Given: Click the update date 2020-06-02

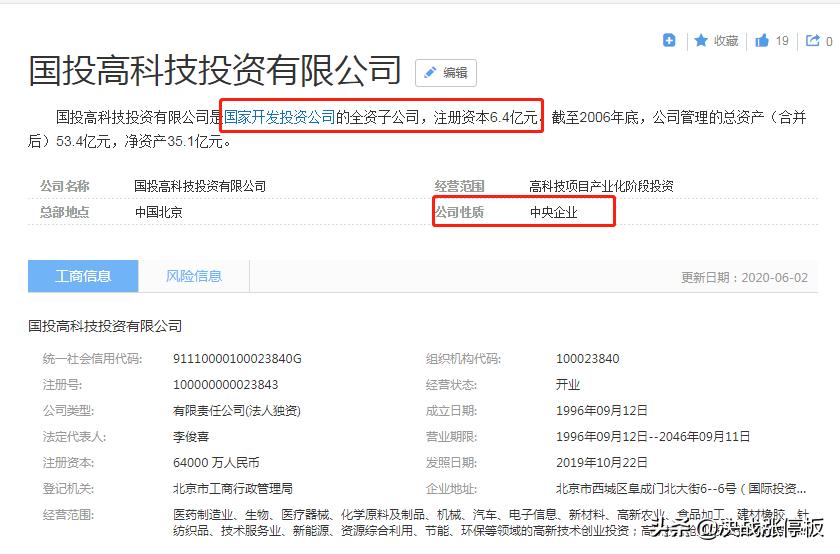Looking at the screenshot, I should 775,278.
